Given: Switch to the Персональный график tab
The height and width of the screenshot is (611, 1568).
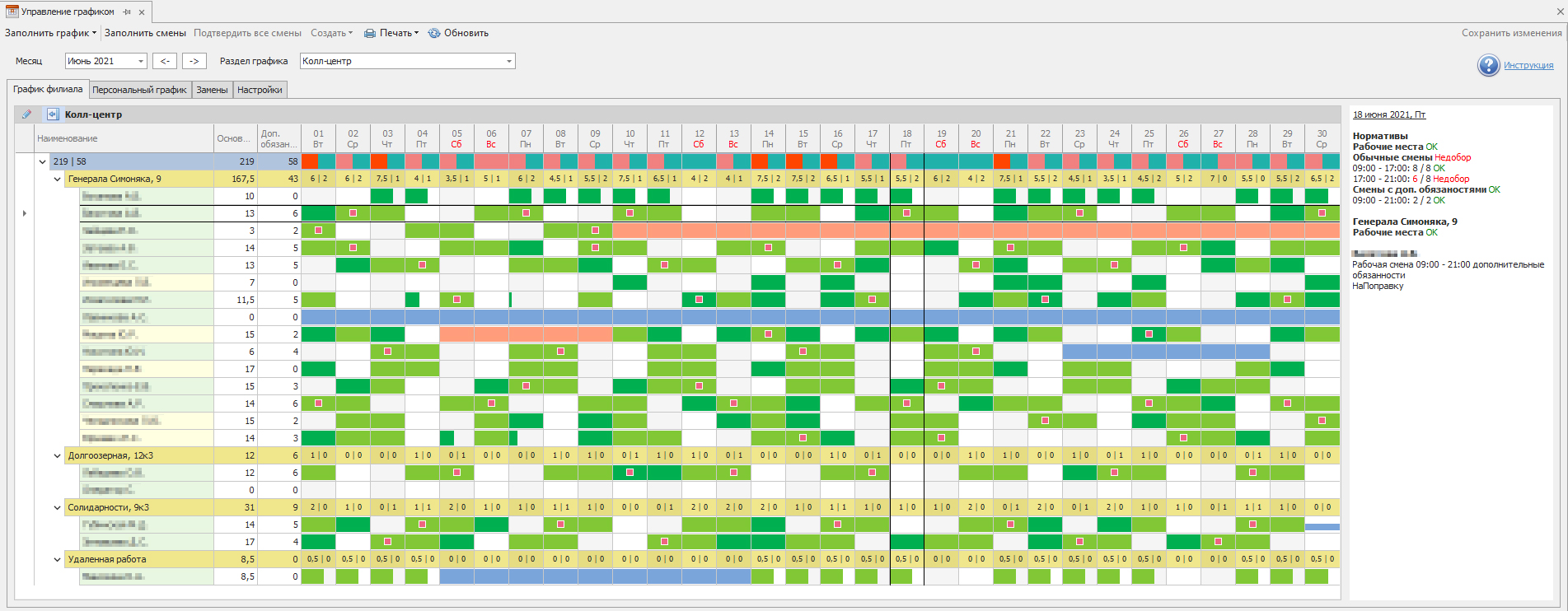Looking at the screenshot, I should 139,90.
